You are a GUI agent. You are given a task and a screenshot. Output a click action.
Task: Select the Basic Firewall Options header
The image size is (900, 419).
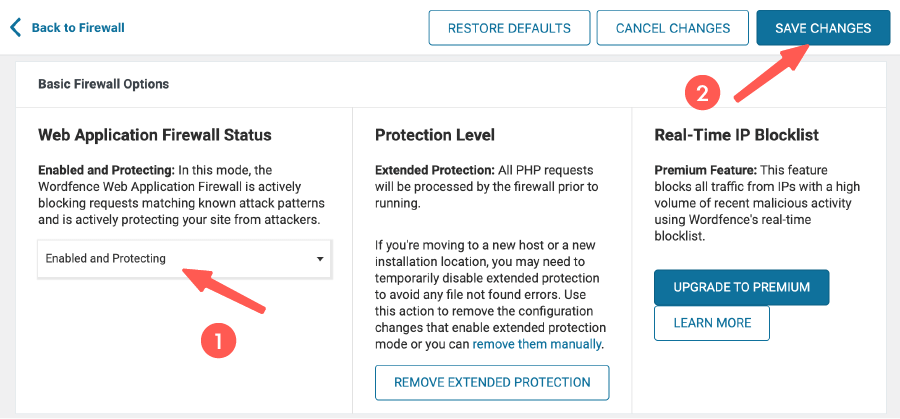103,84
